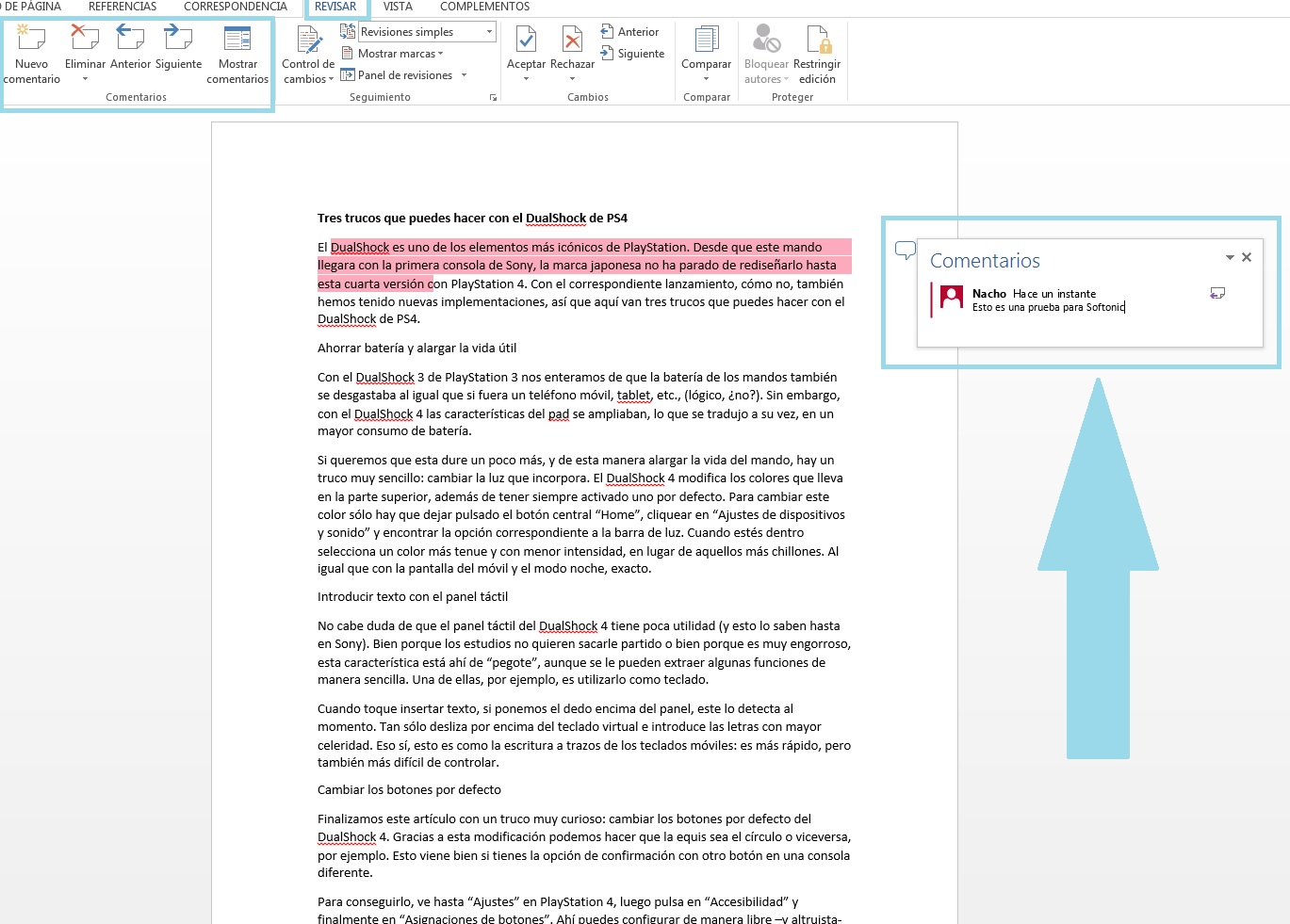Go to Siguiente change in Cambios group
1290x924 pixels.
click(631, 54)
